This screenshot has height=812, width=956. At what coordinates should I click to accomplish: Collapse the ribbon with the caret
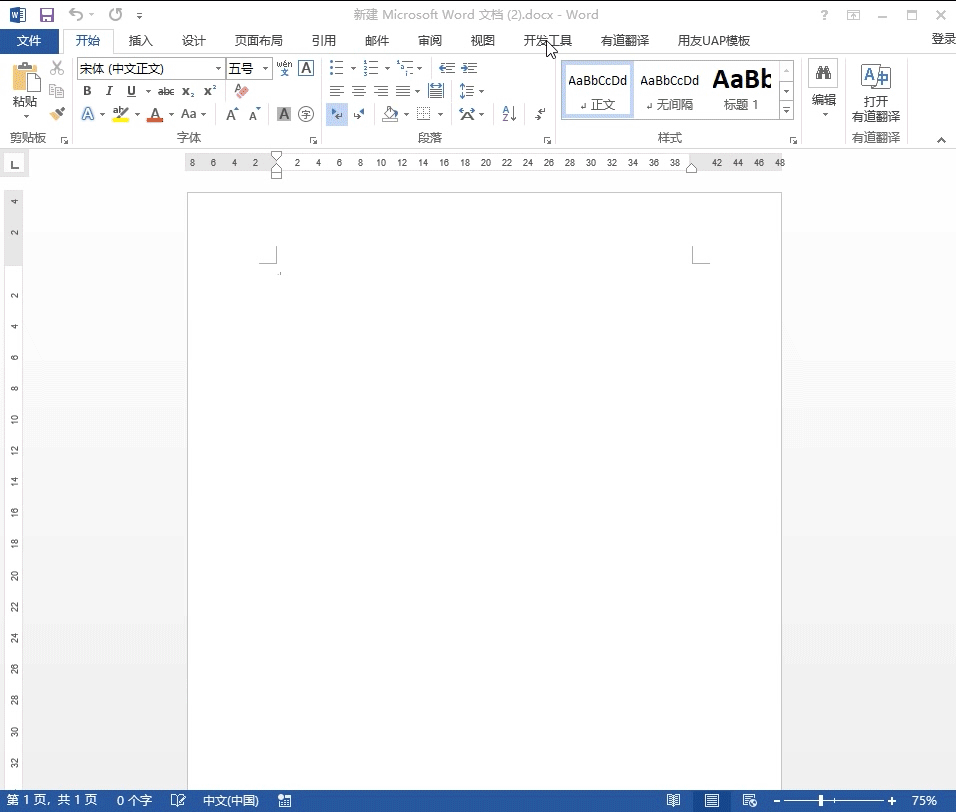tap(941, 140)
